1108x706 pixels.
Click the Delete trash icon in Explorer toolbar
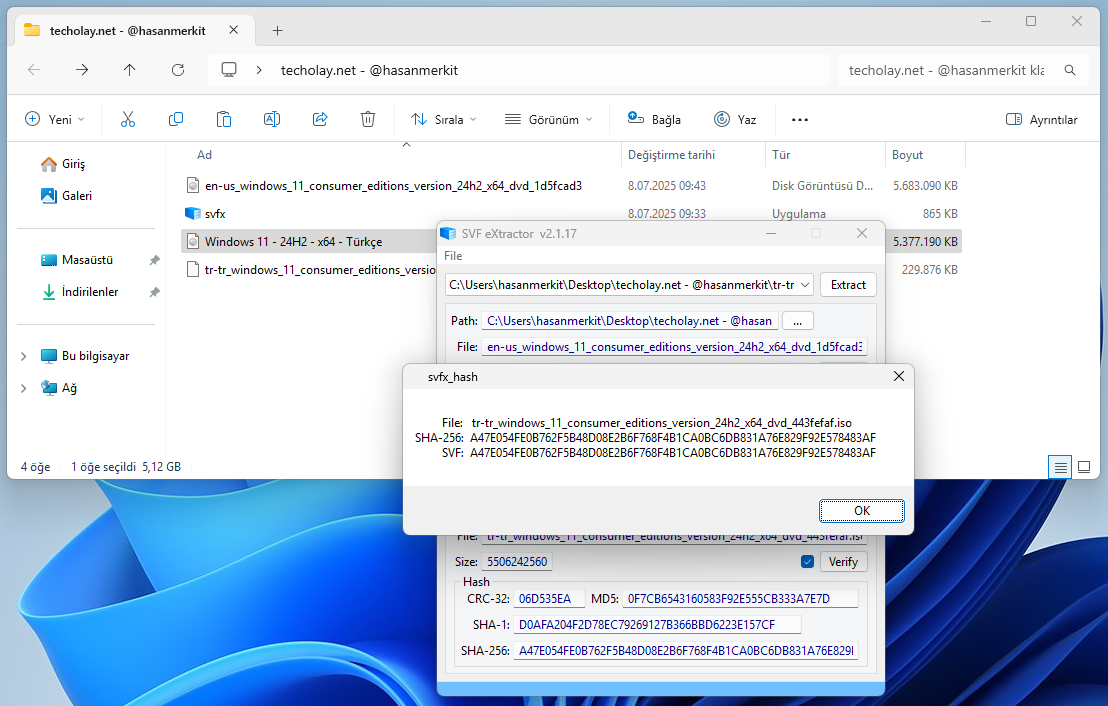click(x=368, y=119)
